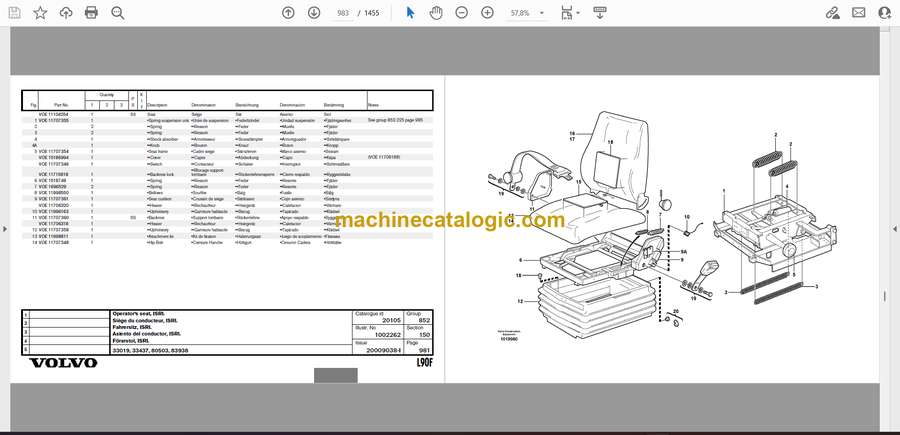Click catalogue id value 20105
This screenshot has height=435, width=900.
[x=392, y=321]
